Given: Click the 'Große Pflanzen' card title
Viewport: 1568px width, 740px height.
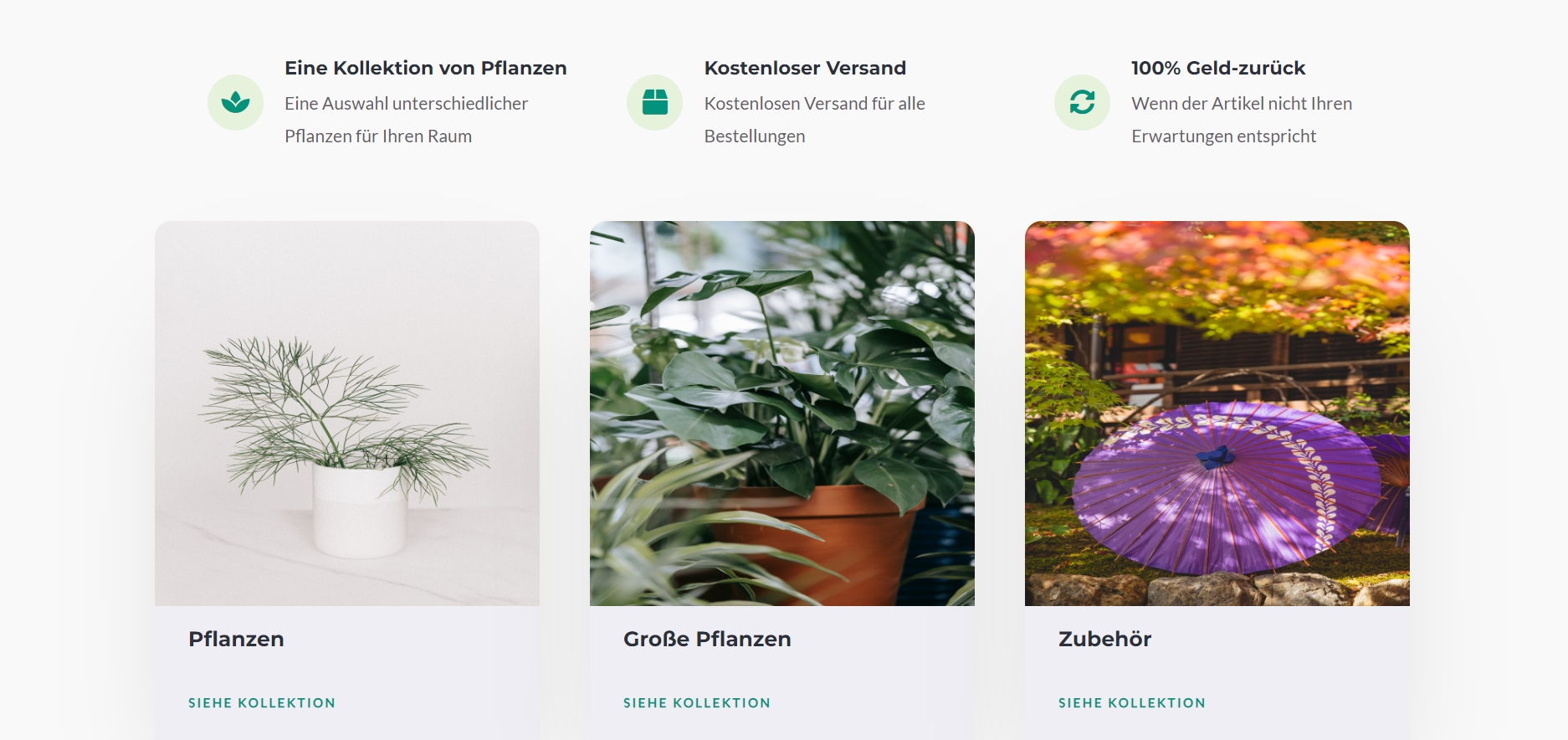Looking at the screenshot, I should point(707,639).
